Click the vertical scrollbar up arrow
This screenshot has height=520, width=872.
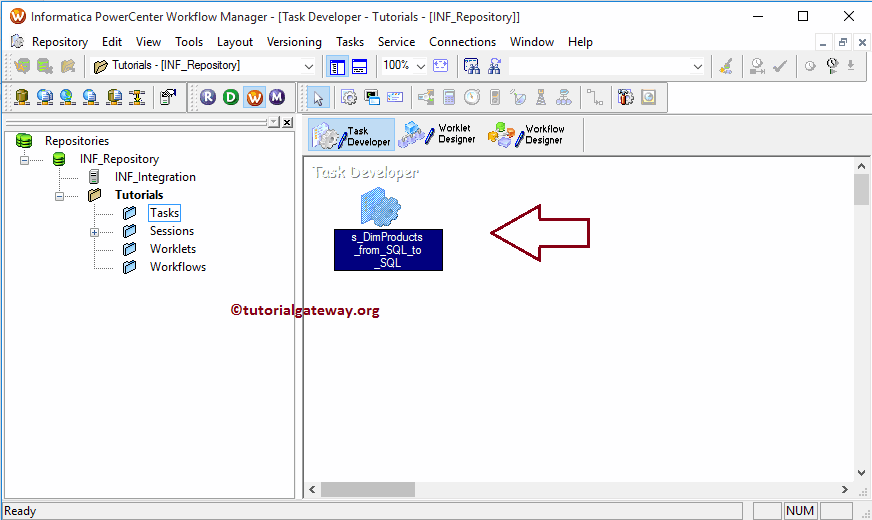861,166
